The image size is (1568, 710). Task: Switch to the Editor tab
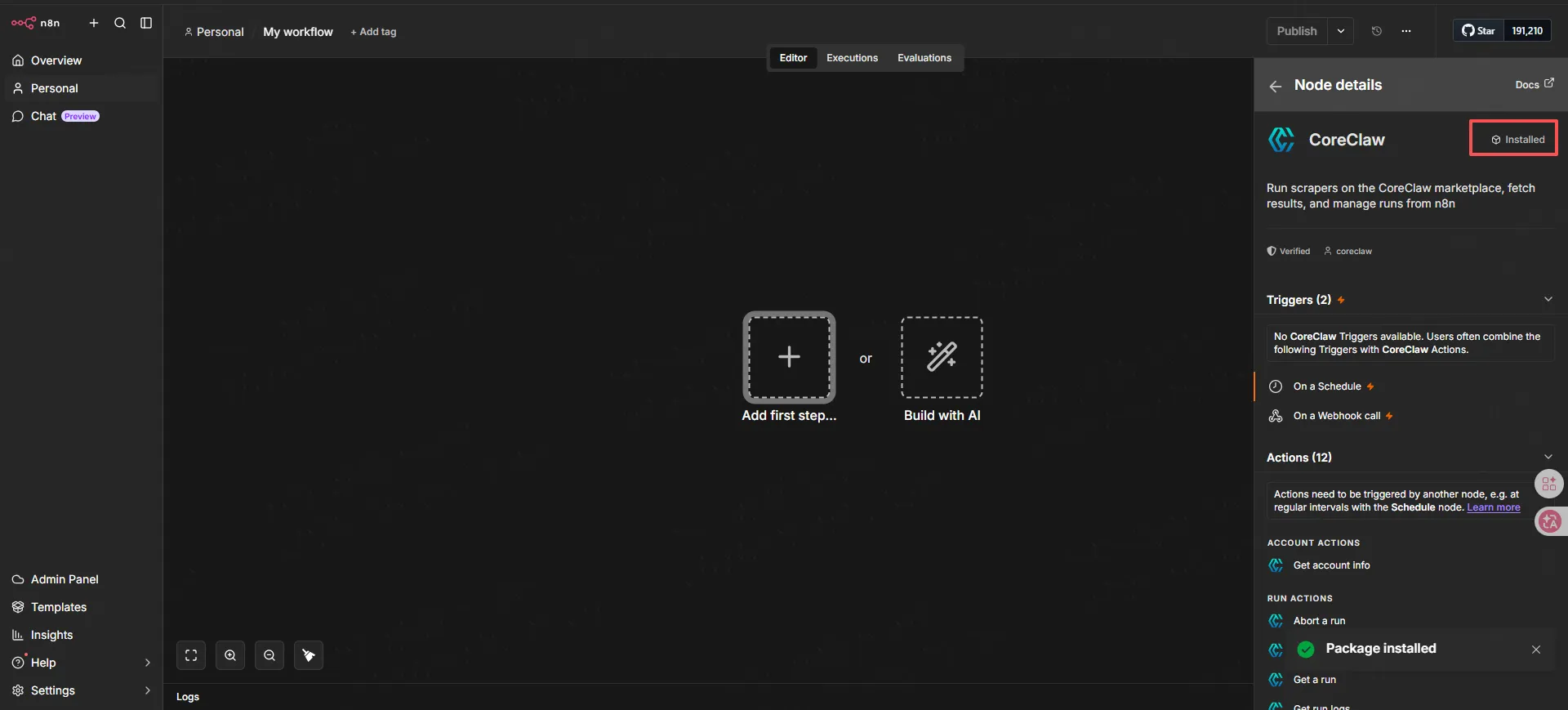tap(793, 58)
